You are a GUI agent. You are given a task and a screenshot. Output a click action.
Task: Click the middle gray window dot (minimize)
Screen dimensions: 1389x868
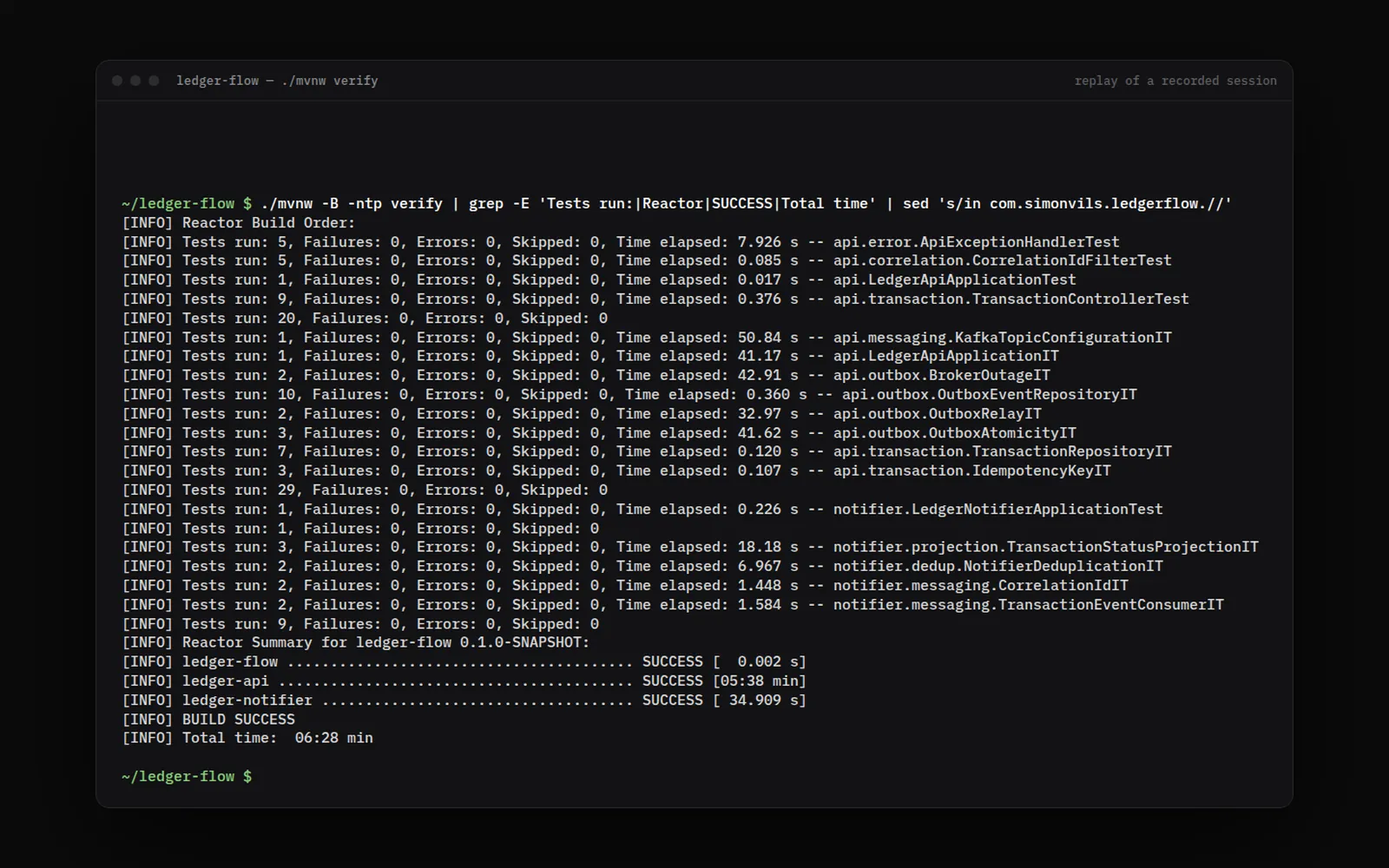point(135,81)
